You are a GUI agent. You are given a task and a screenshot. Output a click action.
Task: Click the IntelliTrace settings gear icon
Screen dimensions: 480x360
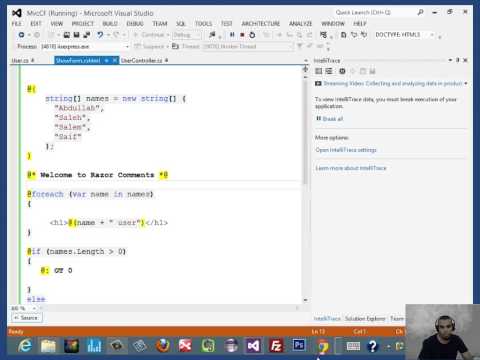(x=342, y=71)
